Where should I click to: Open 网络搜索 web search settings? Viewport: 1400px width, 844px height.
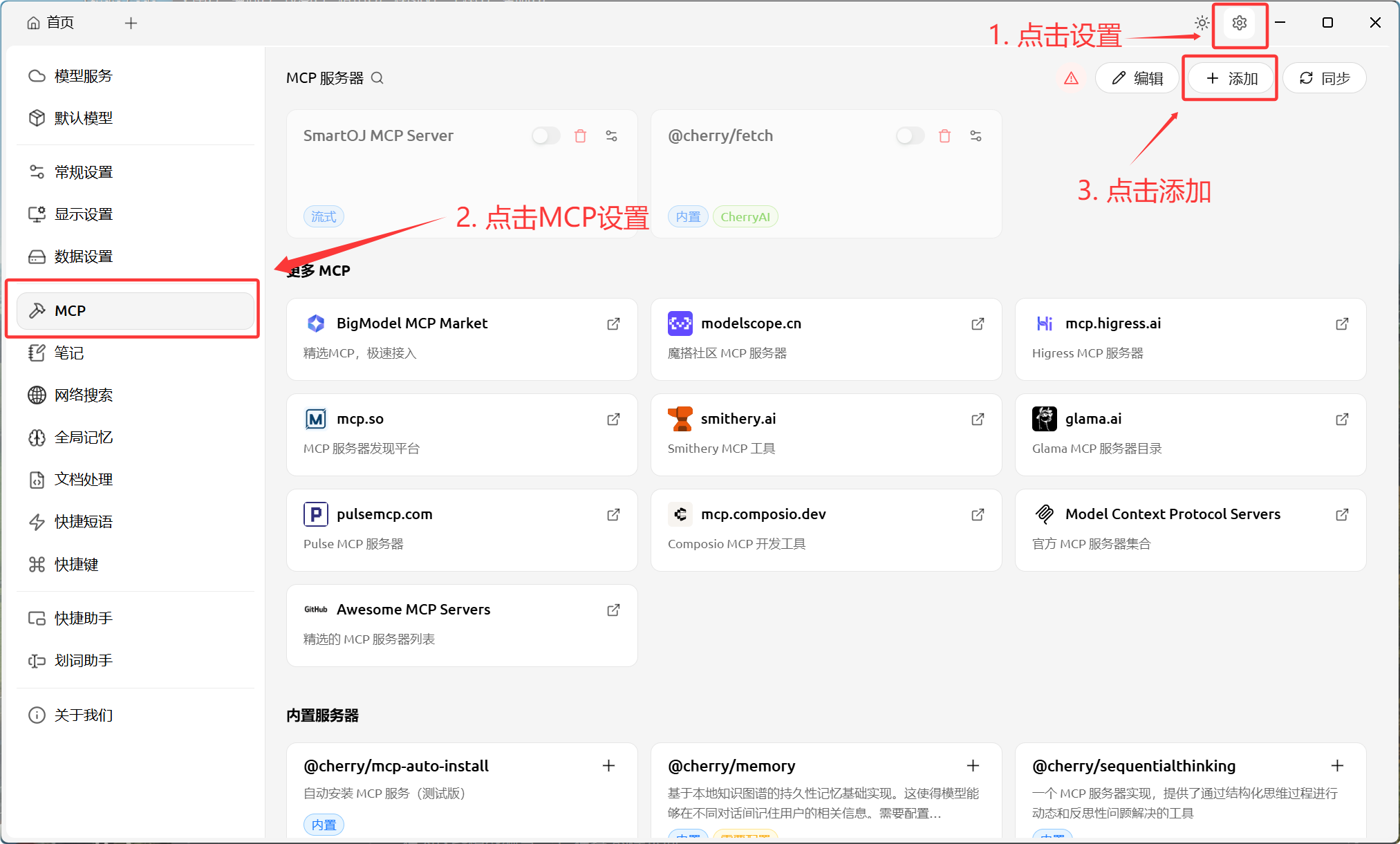coord(136,395)
